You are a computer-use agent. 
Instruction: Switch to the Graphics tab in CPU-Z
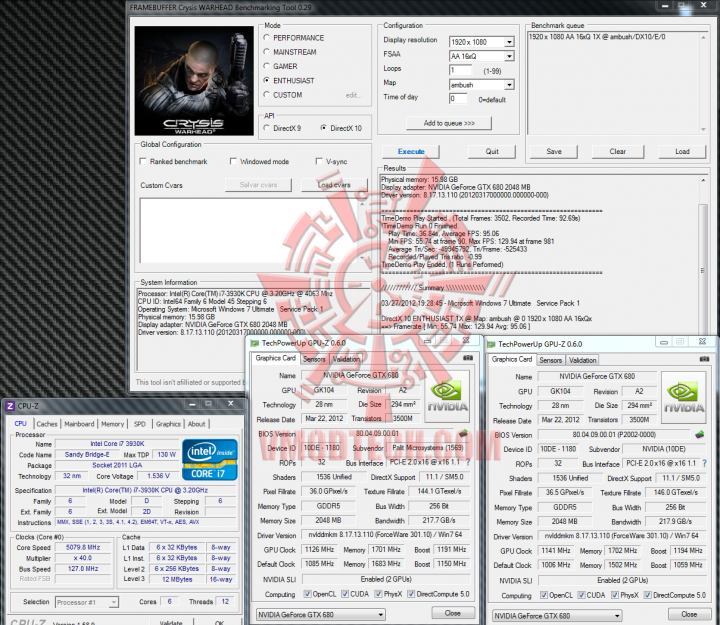[168, 424]
